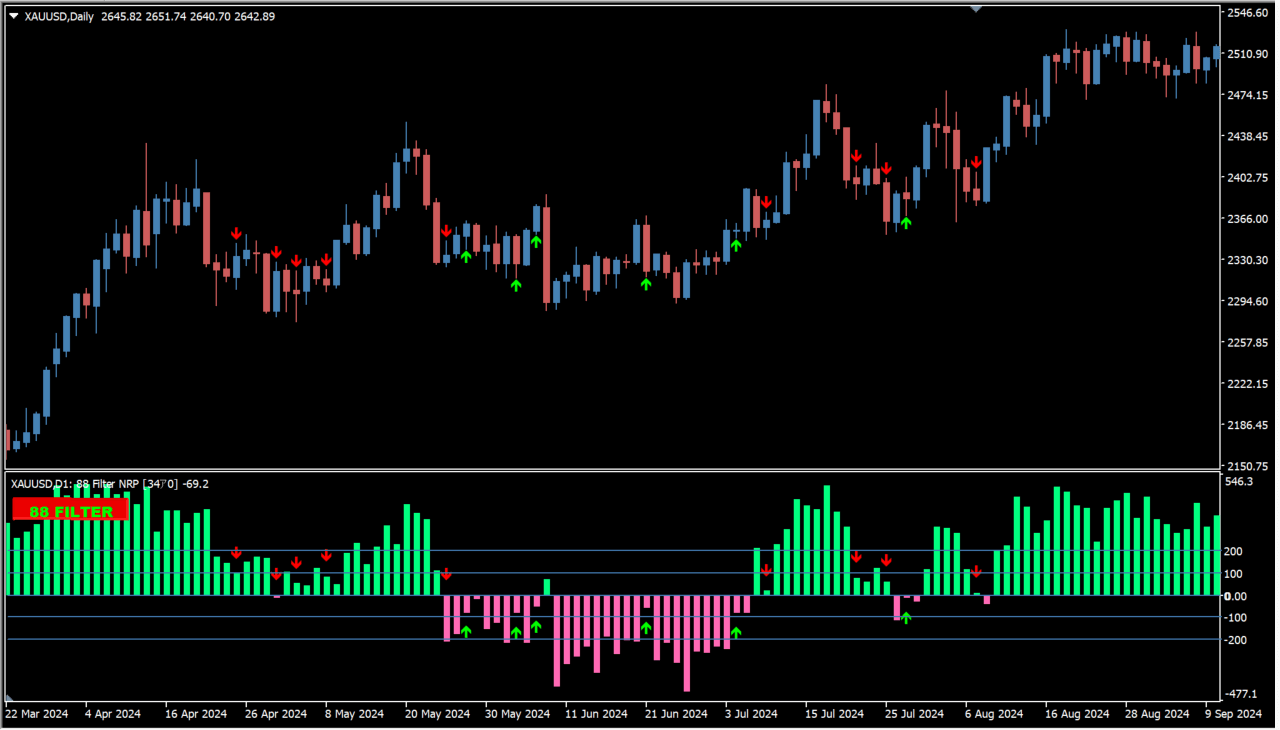The width and height of the screenshot is (1280, 730).
Task: Click the 546.3 indicator scale maximum
Action: pos(1239,482)
